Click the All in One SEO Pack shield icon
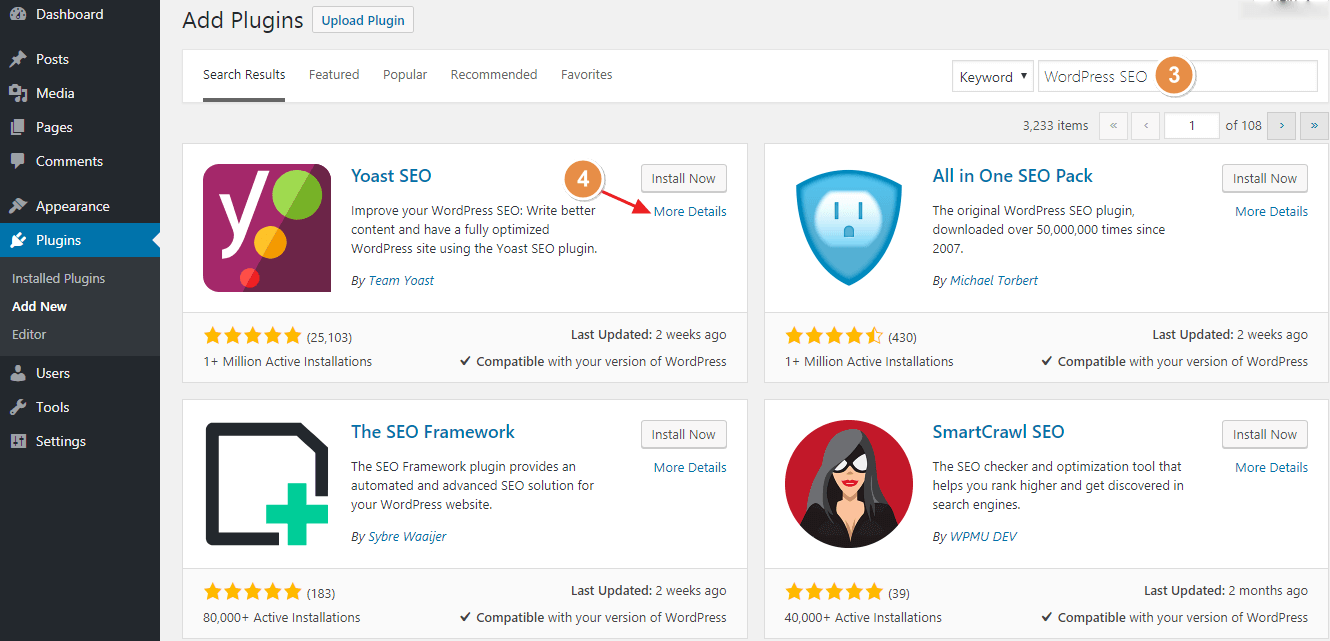Image resolution: width=1330 pixels, height=641 pixels. 848,228
